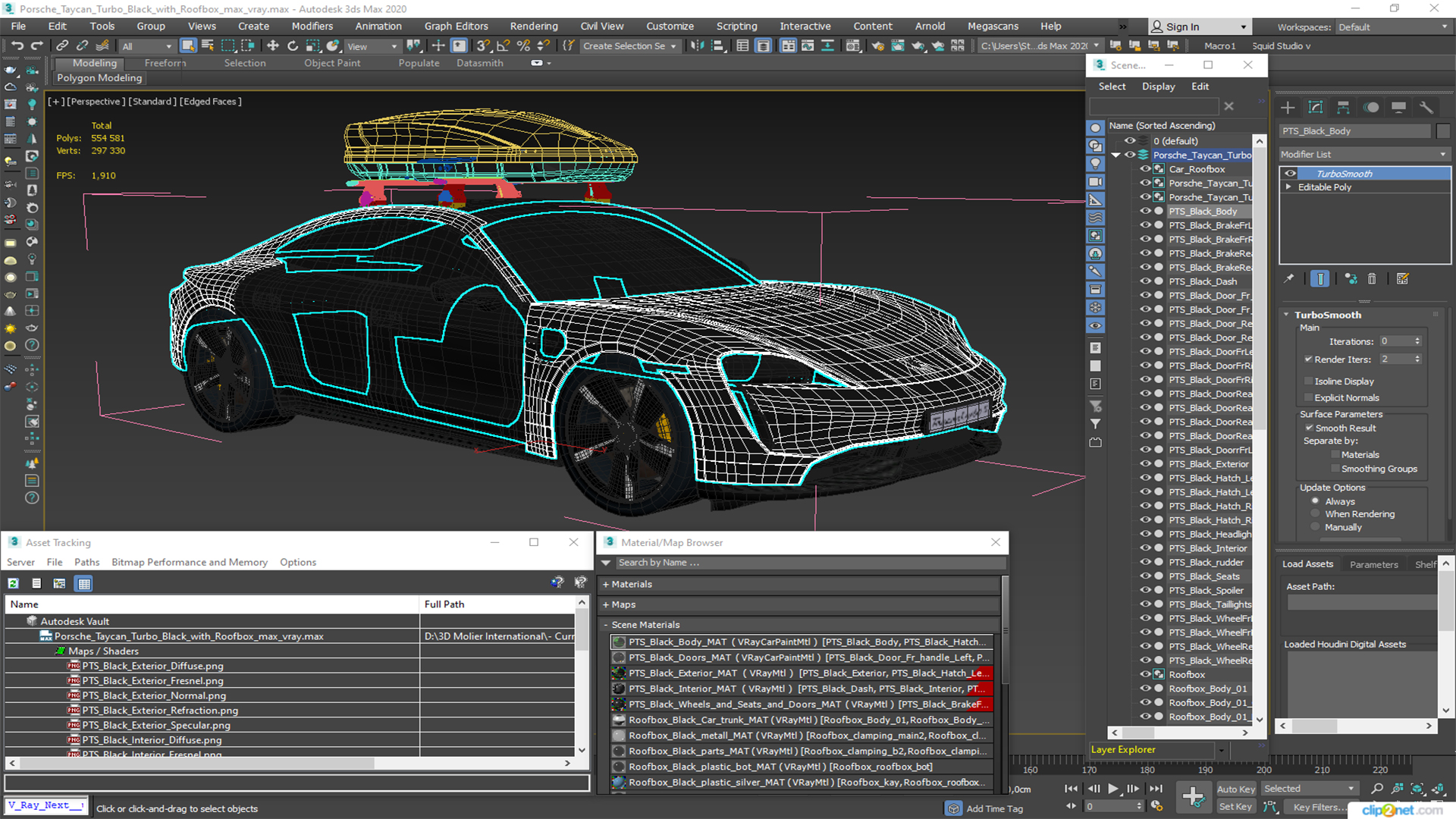The image size is (1456, 819).
Task: Select Always update option
Action: pos(1315,501)
